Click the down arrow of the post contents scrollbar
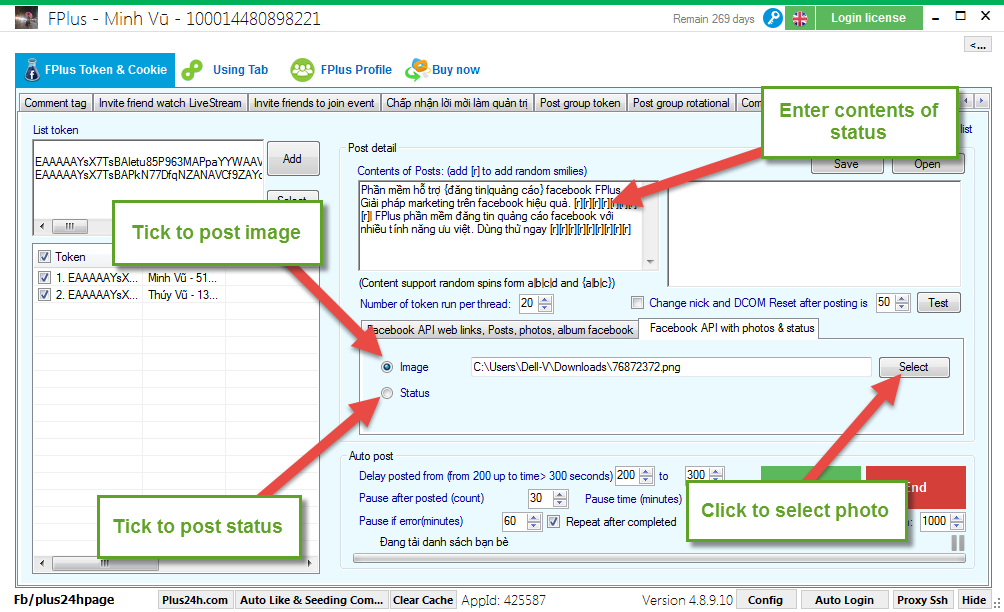The image size is (1004, 612). (651, 262)
